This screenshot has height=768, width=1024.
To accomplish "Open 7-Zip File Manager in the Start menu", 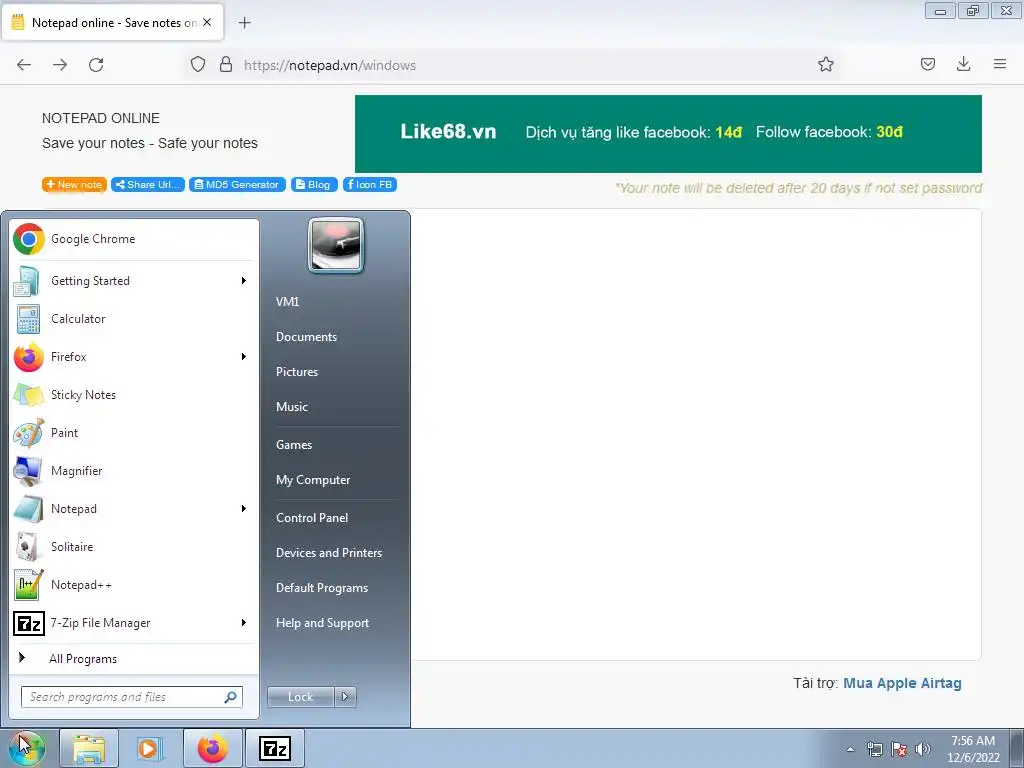I will pyautogui.click(x=134, y=623).
